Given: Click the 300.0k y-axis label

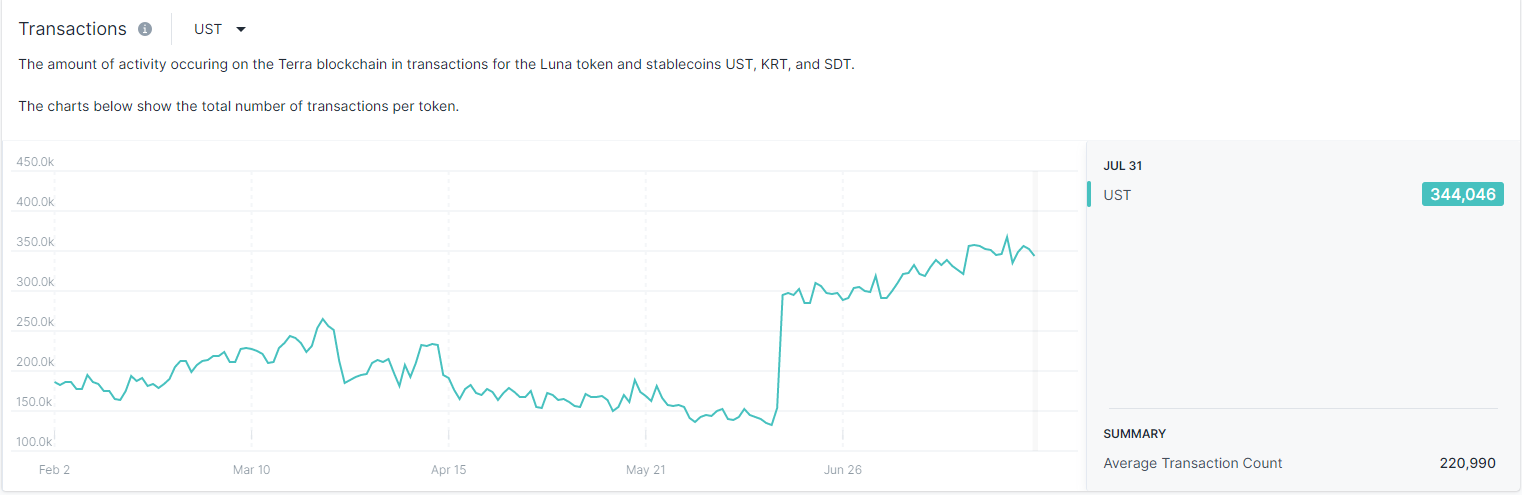Looking at the screenshot, I should coord(35,282).
